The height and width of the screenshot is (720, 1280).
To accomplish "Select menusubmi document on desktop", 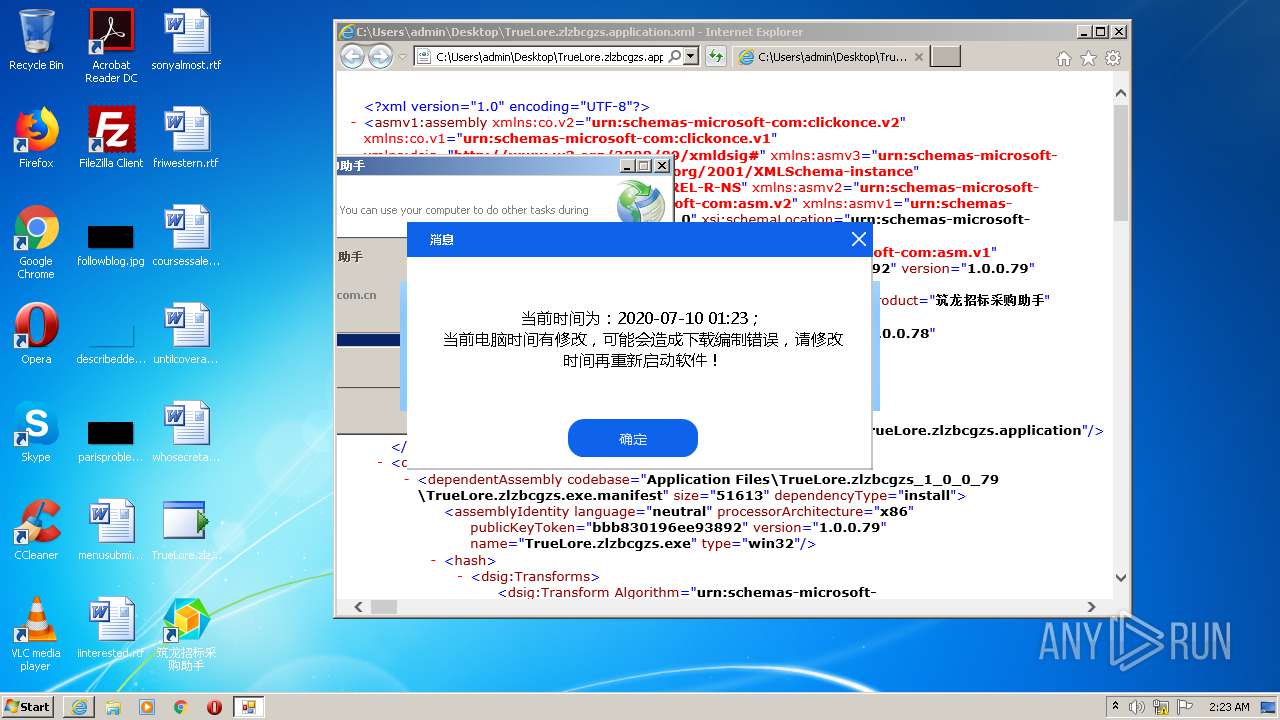I will click(111, 530).
